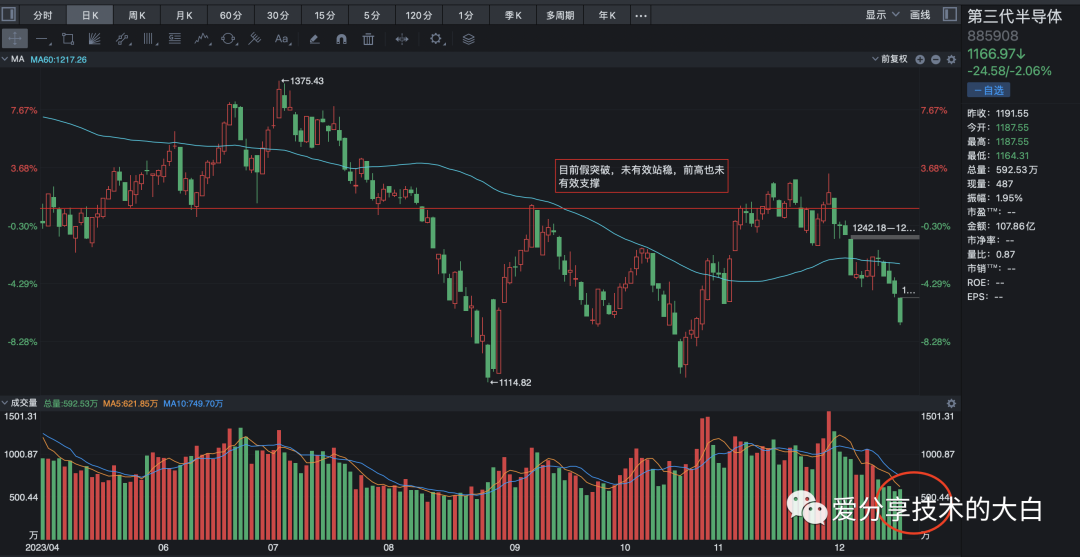Viewport: 1080px width, 557px height.
Task: Toggle the 自选 watchlist button
Action: click(988, 90)
